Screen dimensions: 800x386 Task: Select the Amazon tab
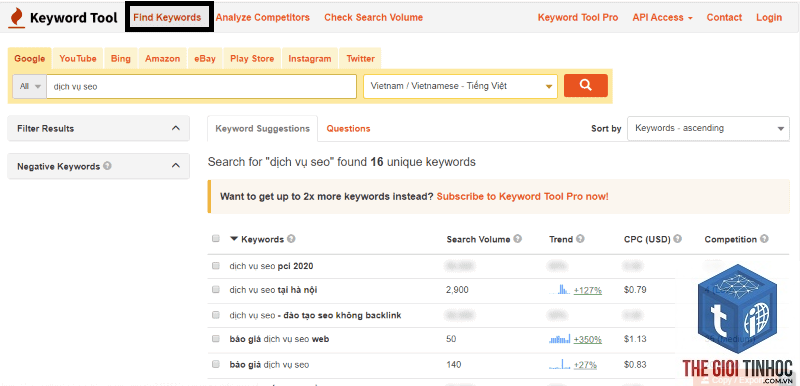tap(163, 59)
